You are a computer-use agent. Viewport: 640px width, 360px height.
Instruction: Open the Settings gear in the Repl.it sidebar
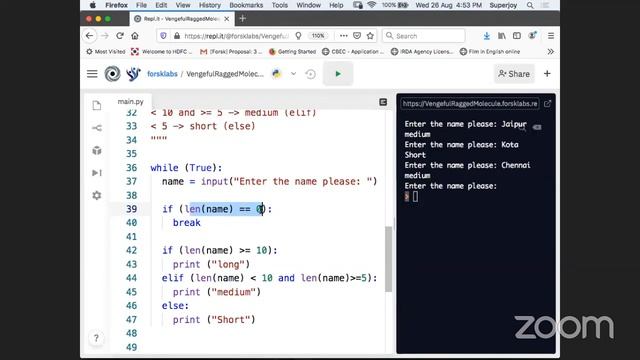coord(97,195)
